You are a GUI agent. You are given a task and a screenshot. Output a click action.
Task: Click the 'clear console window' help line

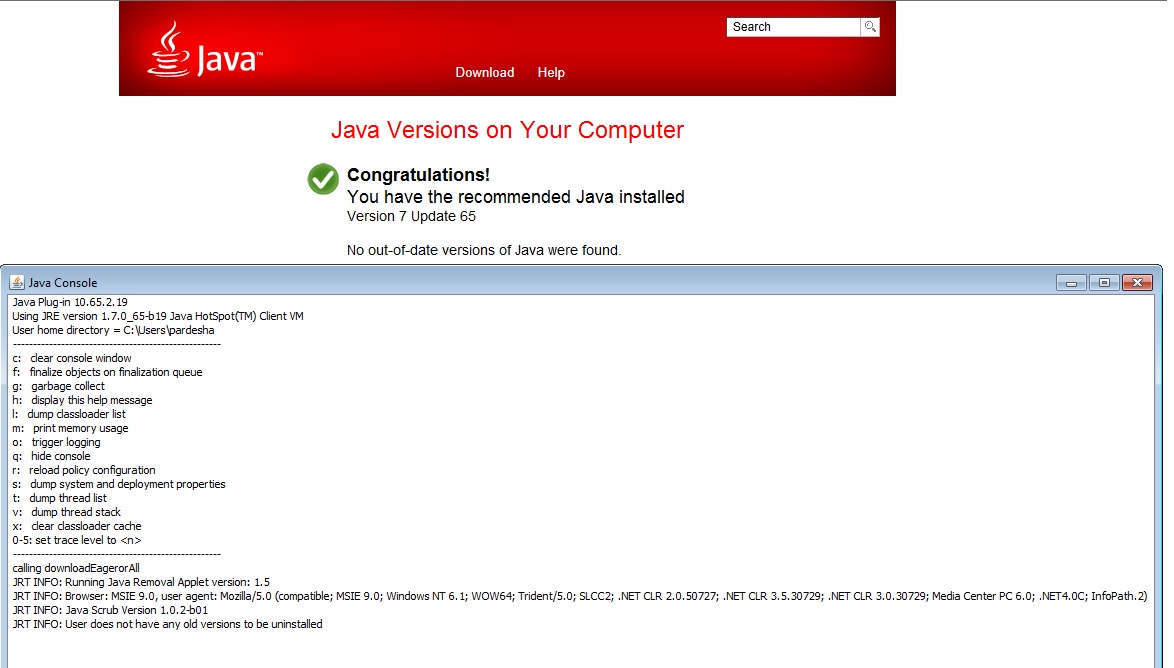80,358
